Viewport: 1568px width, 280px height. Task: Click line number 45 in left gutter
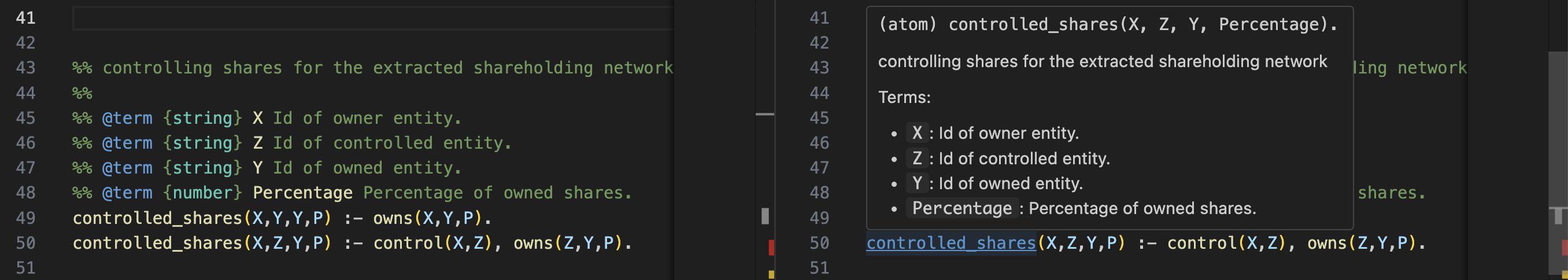pos(25,118)
